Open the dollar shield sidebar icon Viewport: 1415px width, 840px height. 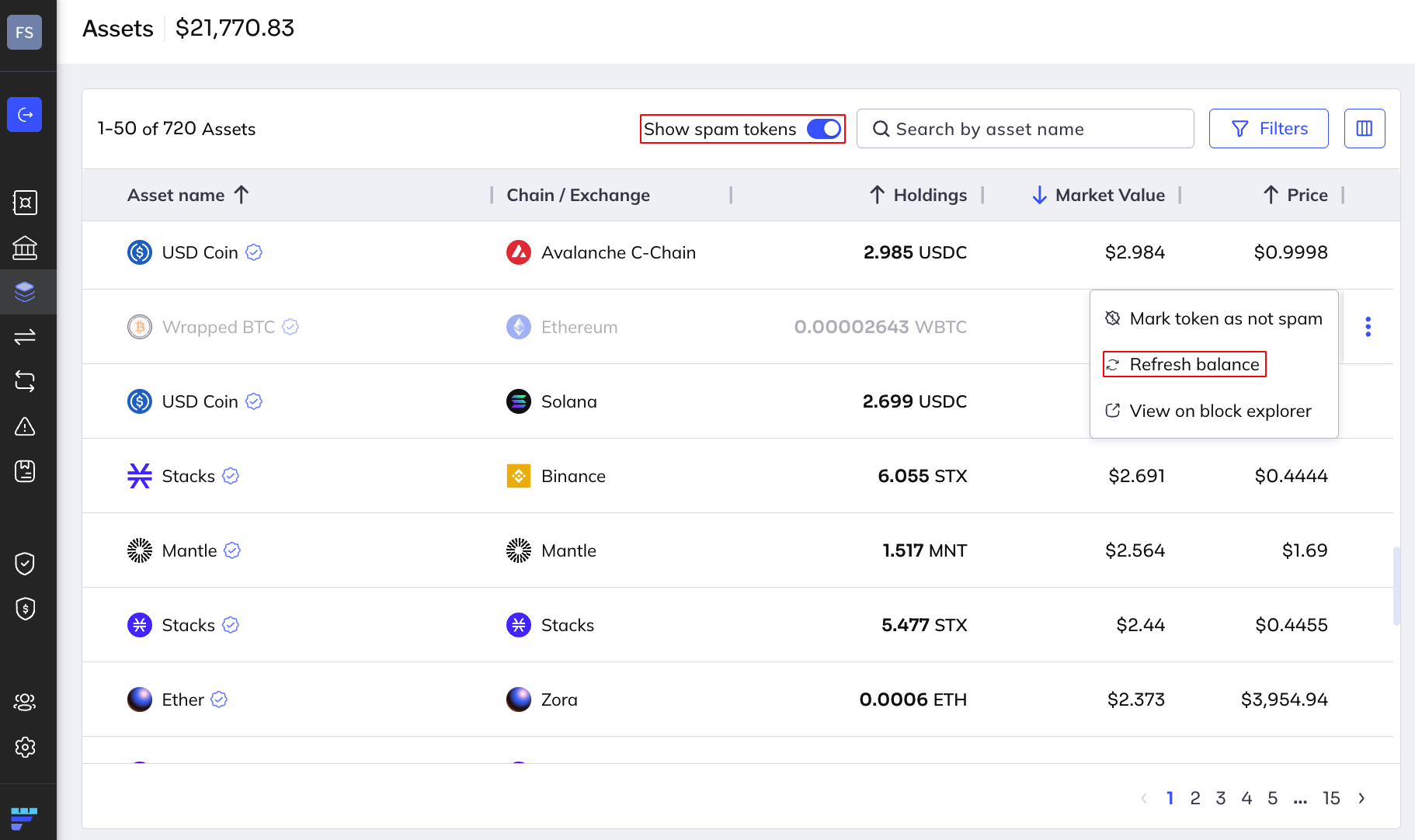tap(24, 609)
